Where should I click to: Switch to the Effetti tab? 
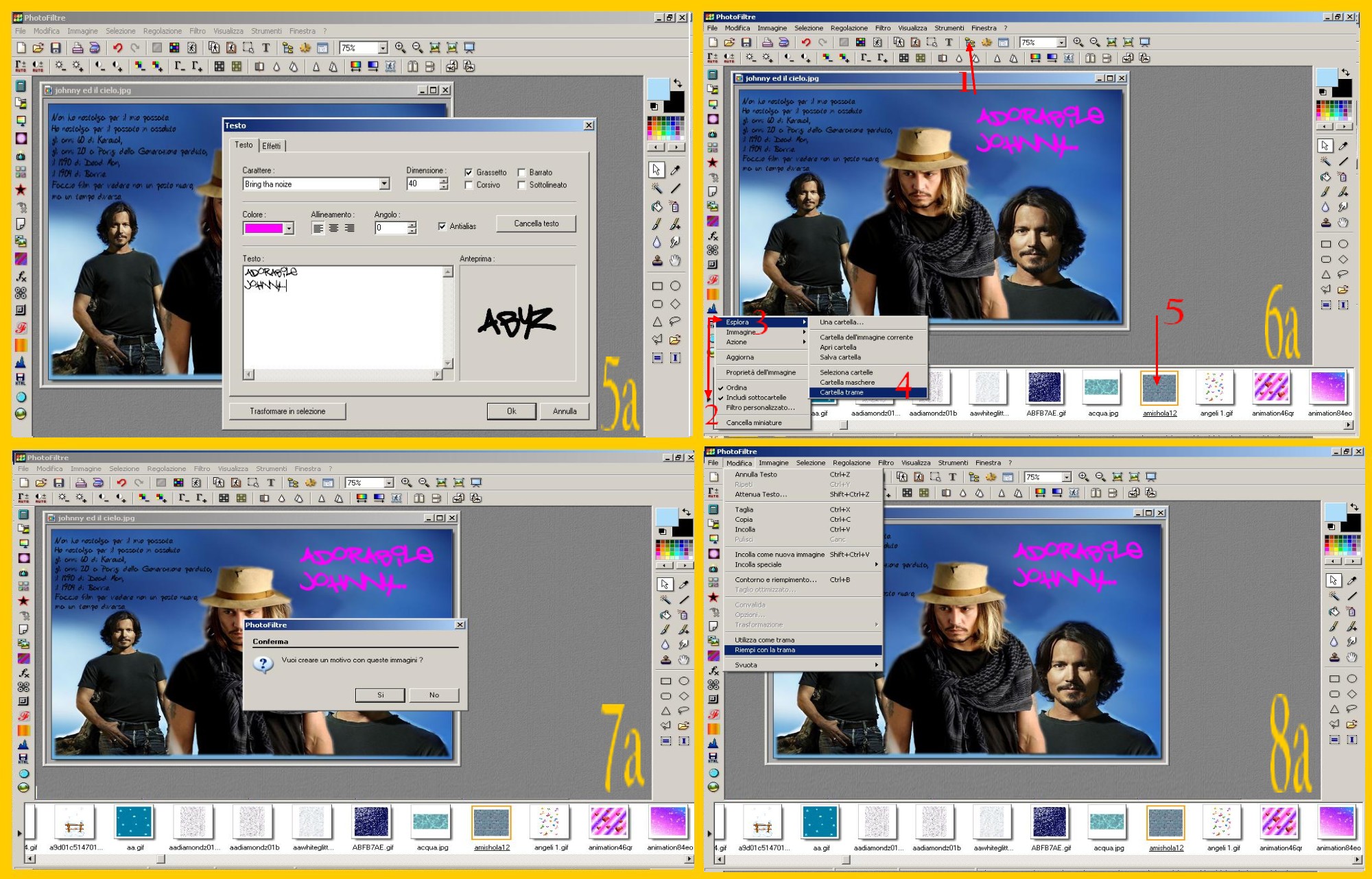pyautogui.click(x=272, y=146)
